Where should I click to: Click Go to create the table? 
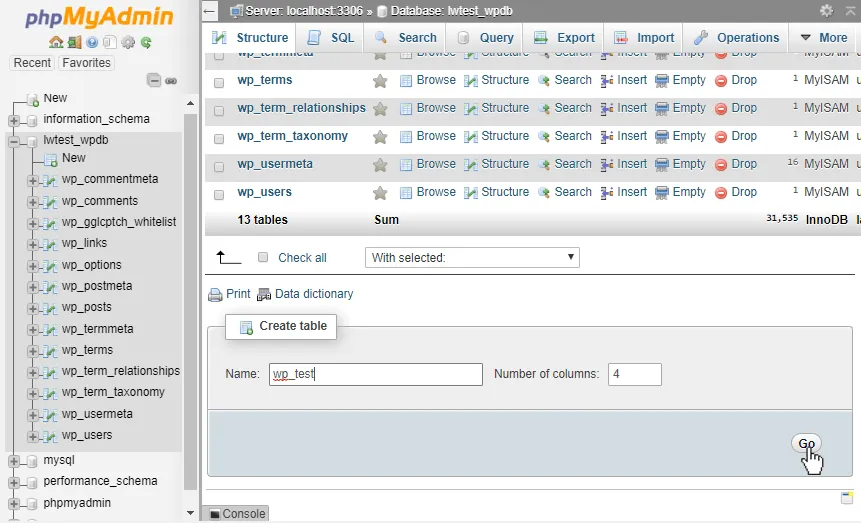pos(806,443)
